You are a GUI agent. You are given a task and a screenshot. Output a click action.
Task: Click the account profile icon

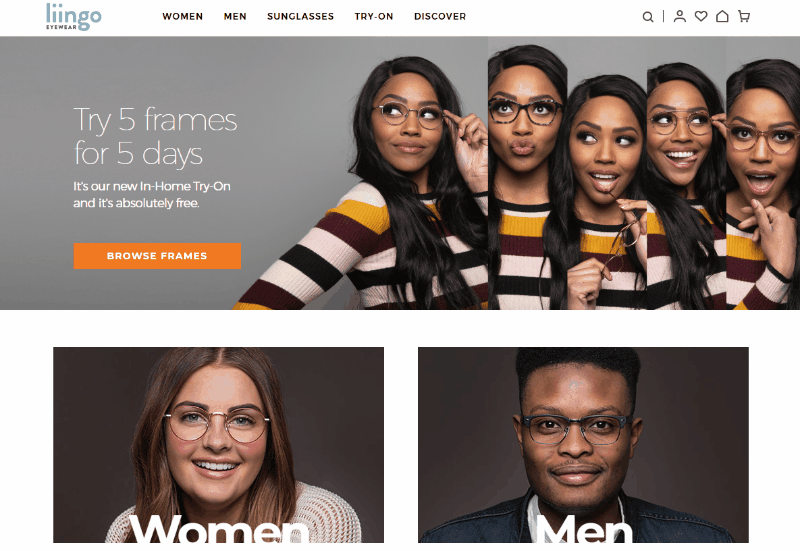[679, 16]
